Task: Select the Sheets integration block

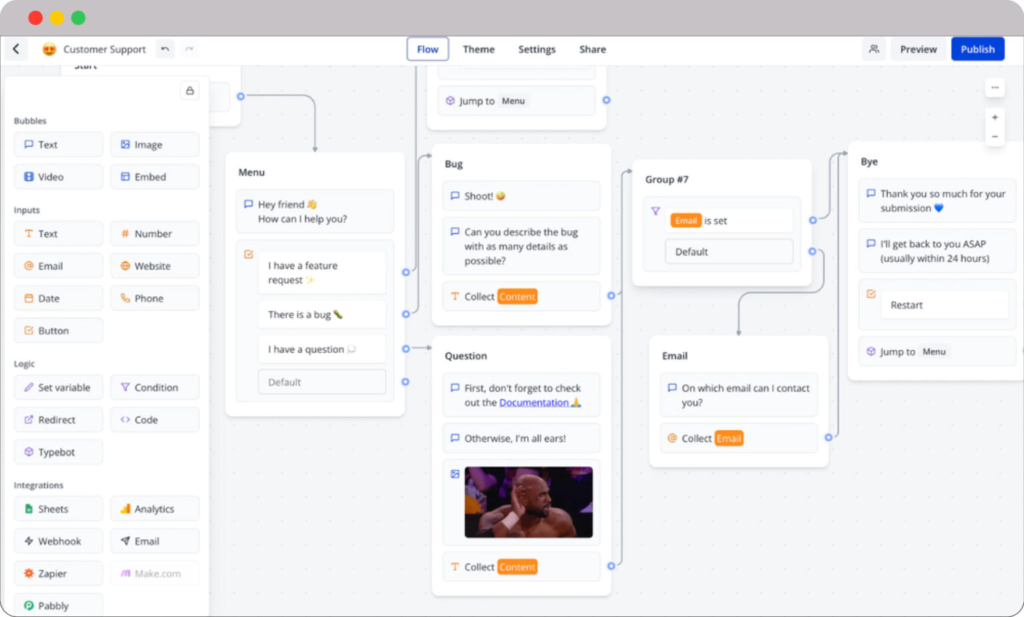Action: 57,508
